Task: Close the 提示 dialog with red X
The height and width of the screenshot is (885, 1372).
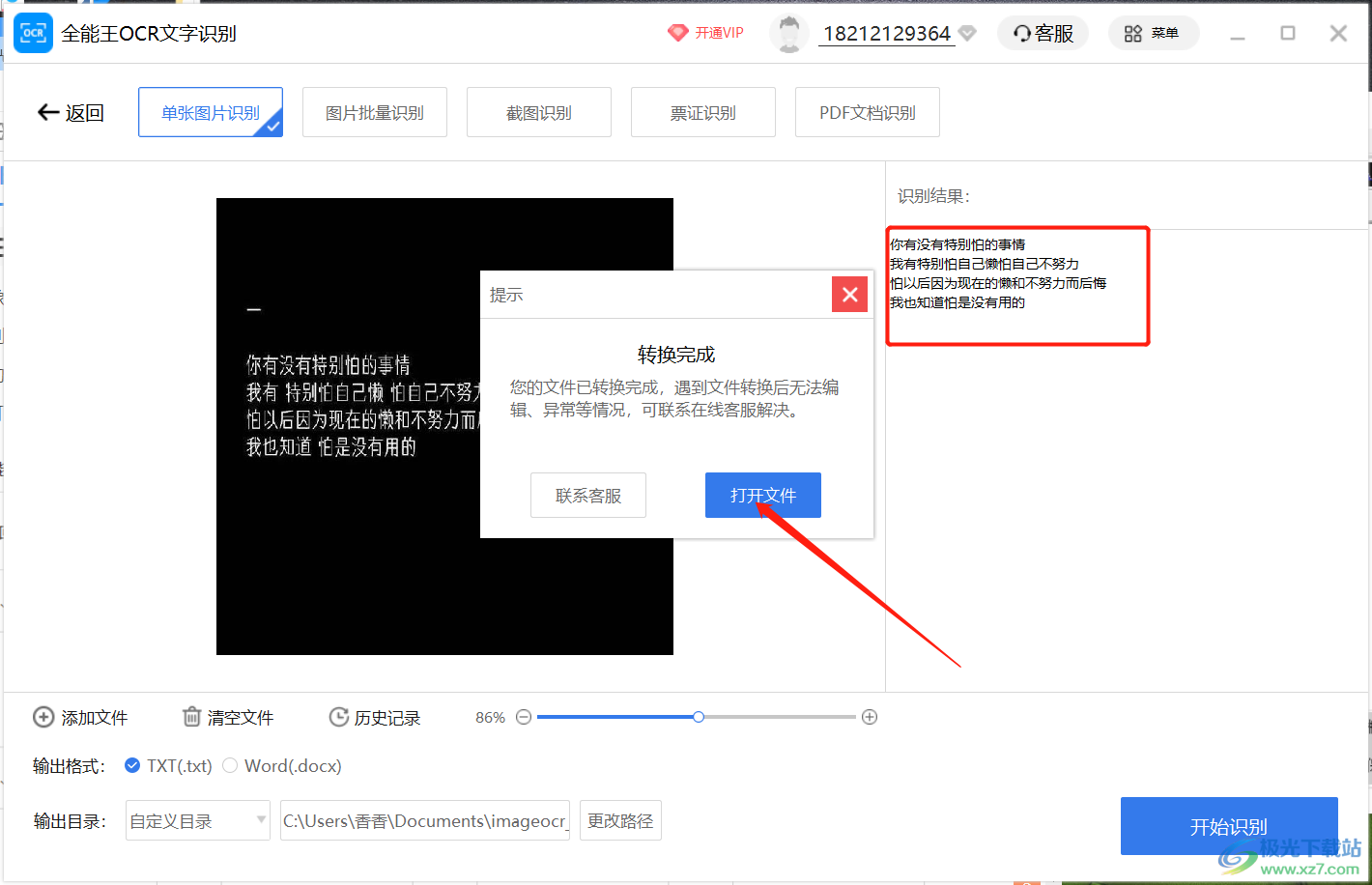Action: pyautogui.click(x=849, y=295)
